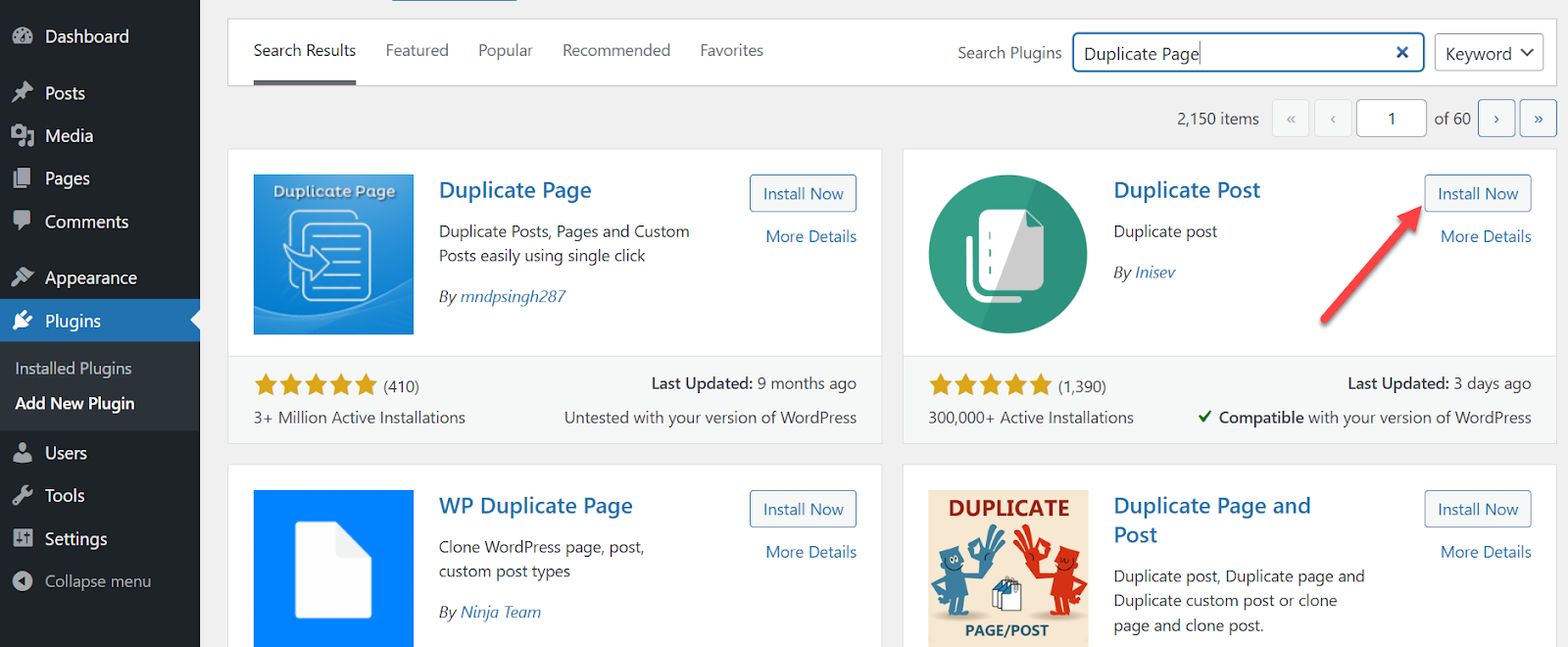Go to next results page
Image resolution: width=1568 pixels, height=647 pixels.
(x=1496, y=119)
